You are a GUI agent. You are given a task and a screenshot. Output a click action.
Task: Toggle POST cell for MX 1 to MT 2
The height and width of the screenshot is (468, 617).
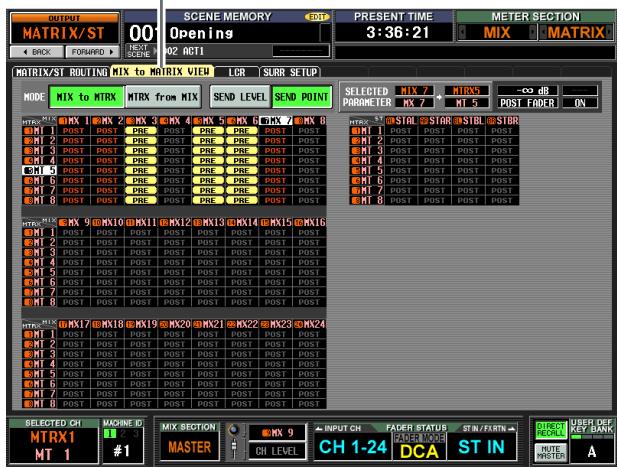(x=74, y=141)
